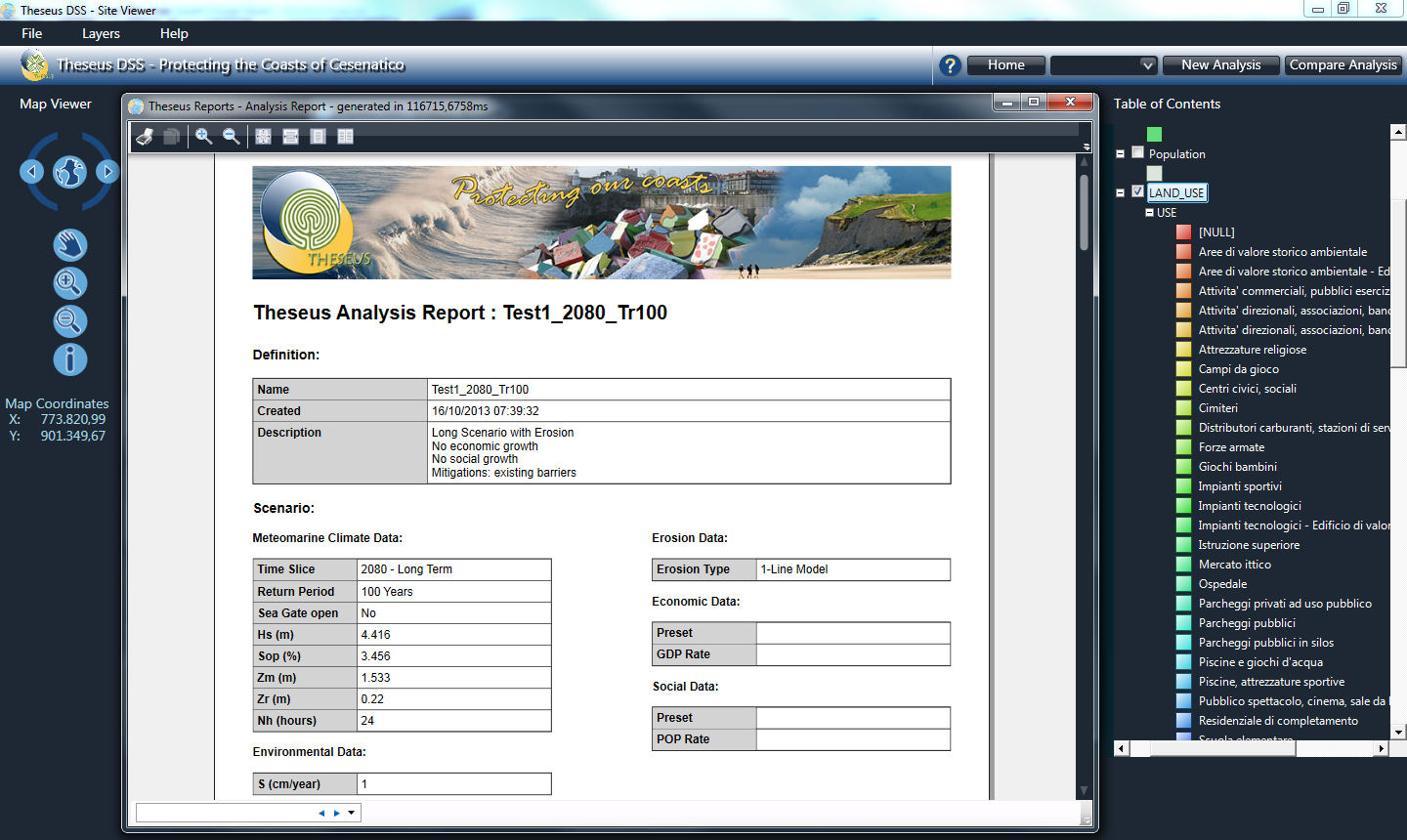Image resolution: width=1407 pixels, height=840 pixels.
Task: Click Compare Analysis button
Action: tap(1343, 65)
